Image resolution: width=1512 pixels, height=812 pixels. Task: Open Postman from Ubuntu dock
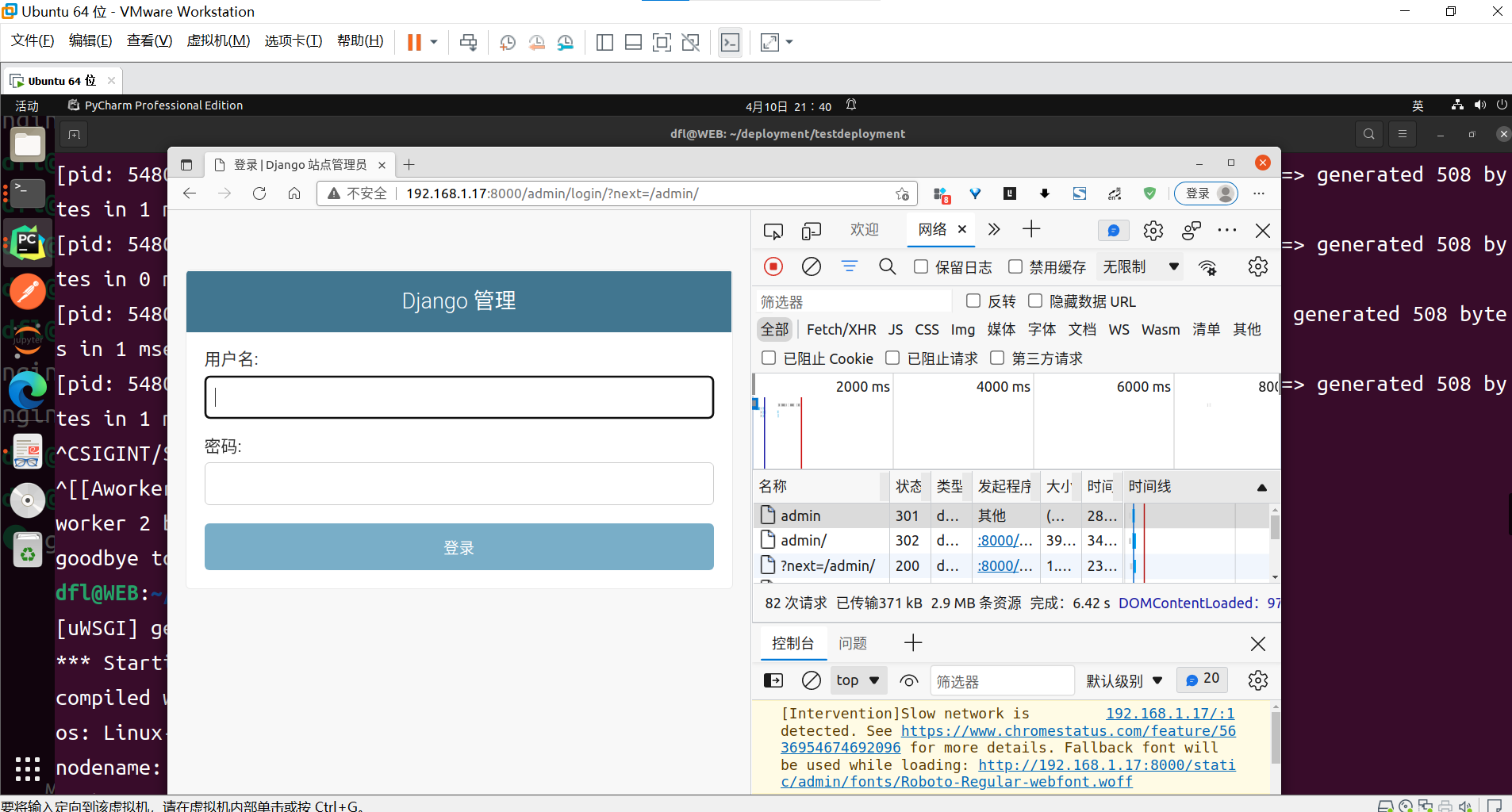[28, 292]
